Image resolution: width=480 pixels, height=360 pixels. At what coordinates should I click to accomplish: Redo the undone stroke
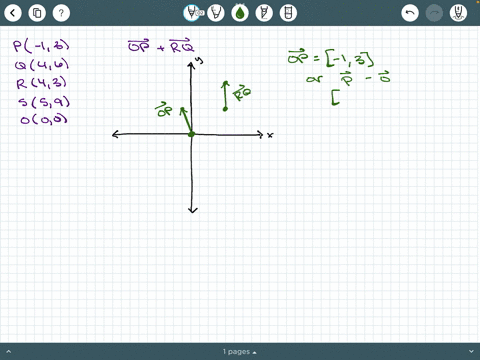click(x=434, y=13)
